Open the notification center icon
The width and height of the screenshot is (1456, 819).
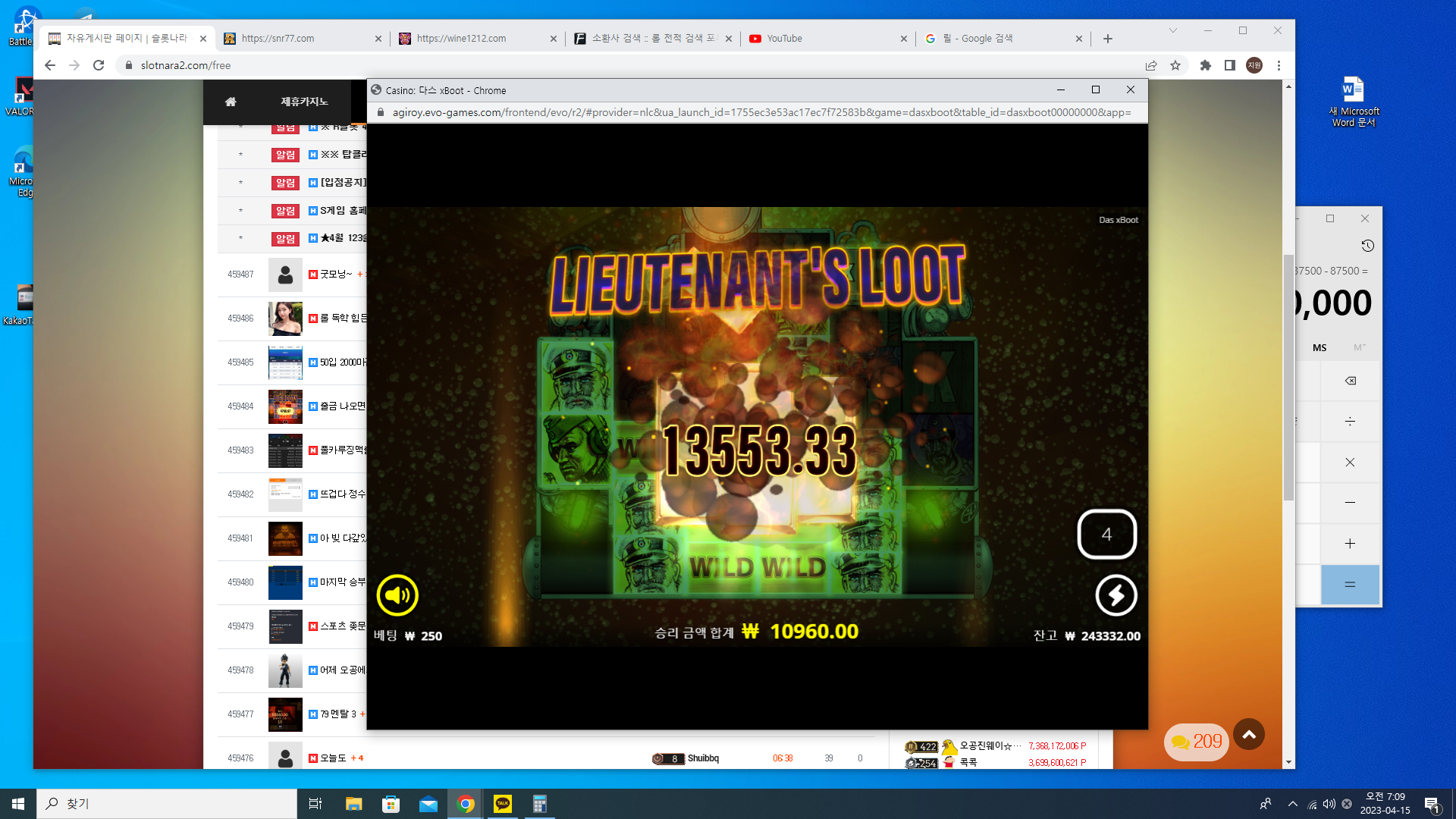point(1432,804)
